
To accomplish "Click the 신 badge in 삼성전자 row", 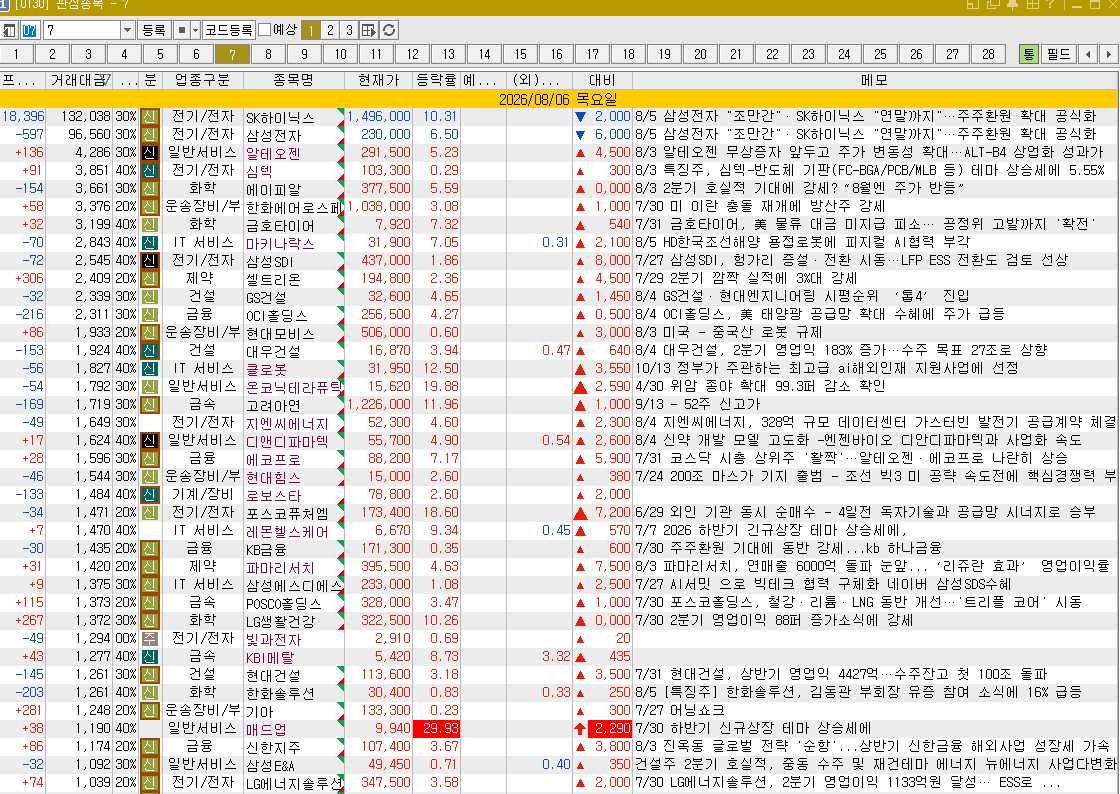I will point(149,134).
